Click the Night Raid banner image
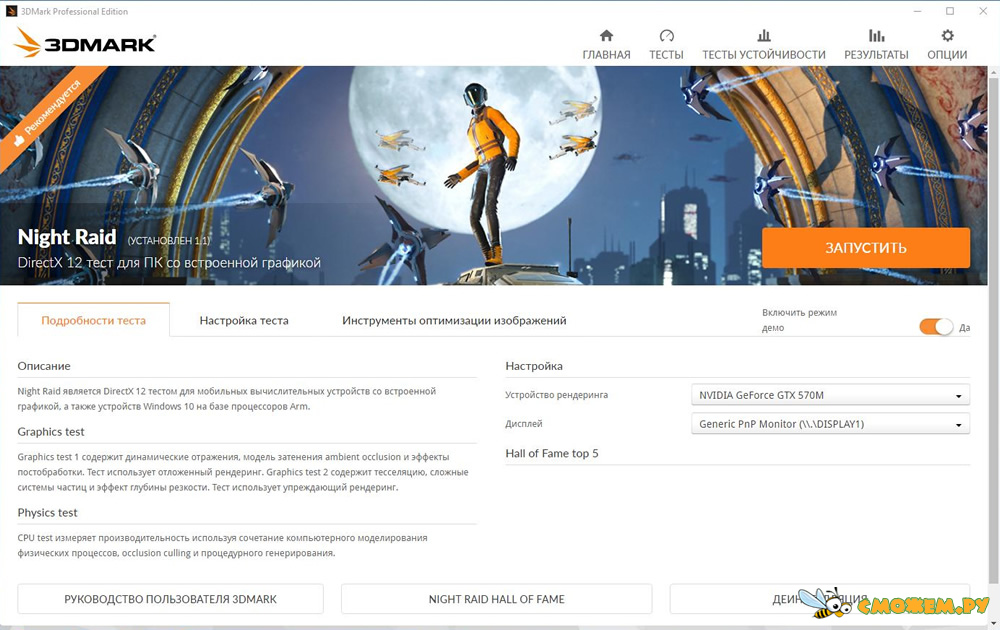The width and height of the screenshot is (1000, 630). (x=494, y=175)
